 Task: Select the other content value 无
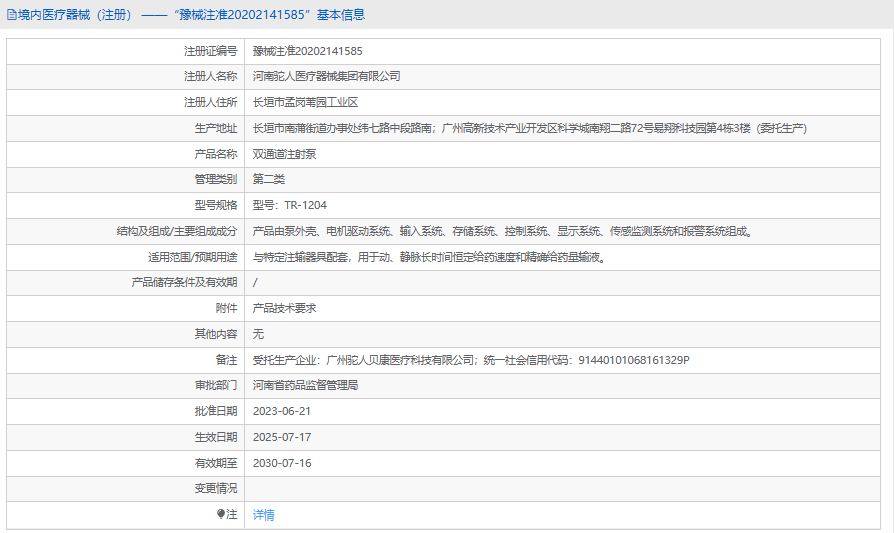pyautogui.click(x=258, y=334)
